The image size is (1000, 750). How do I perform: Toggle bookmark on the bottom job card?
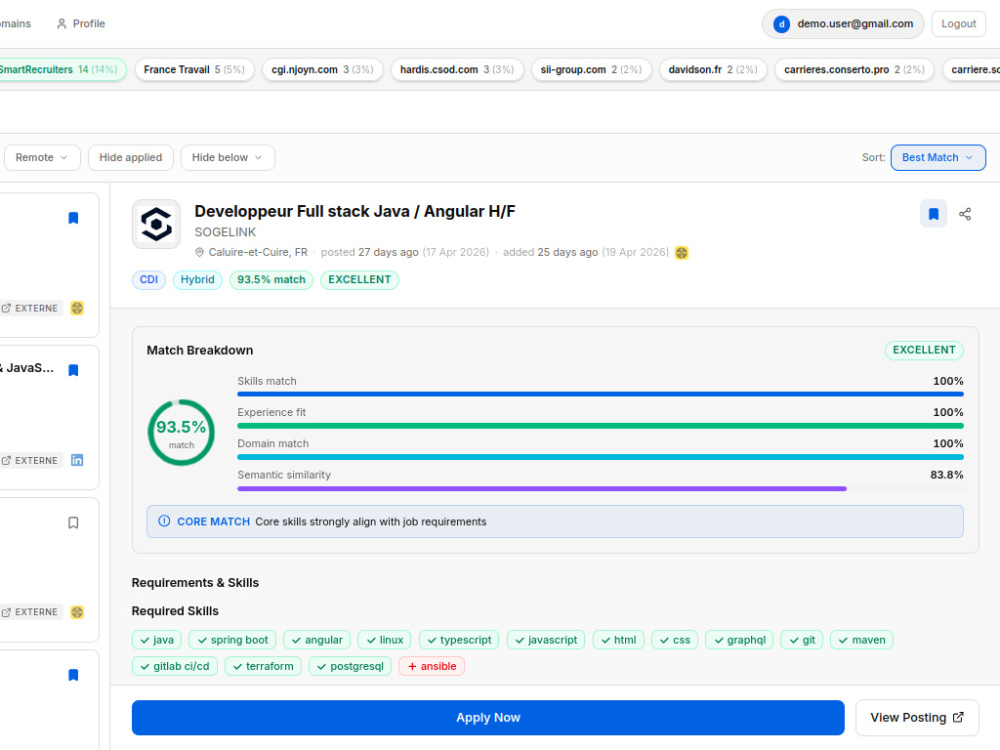[73, 675]
